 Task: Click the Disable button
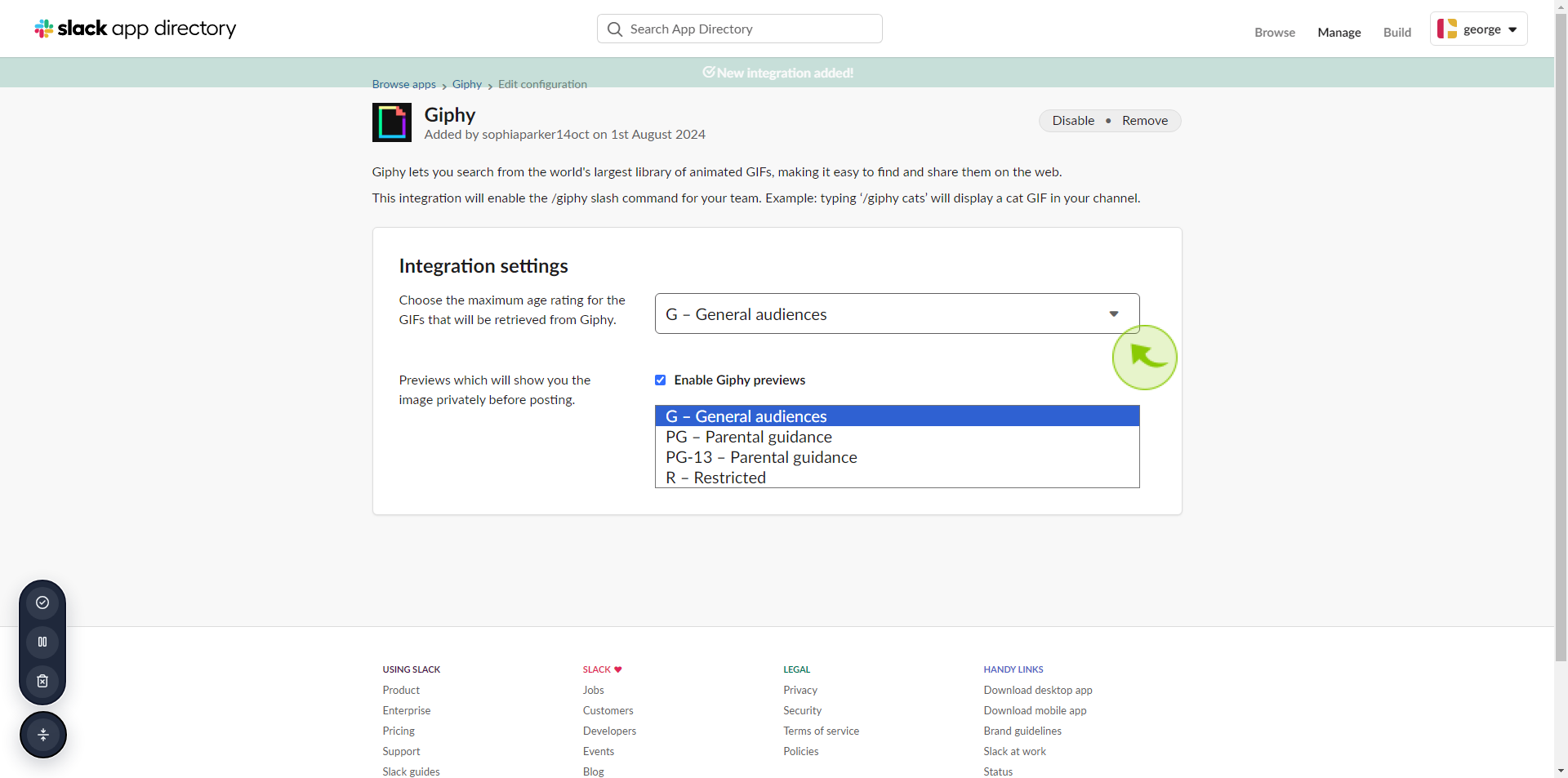(1073, 121)
